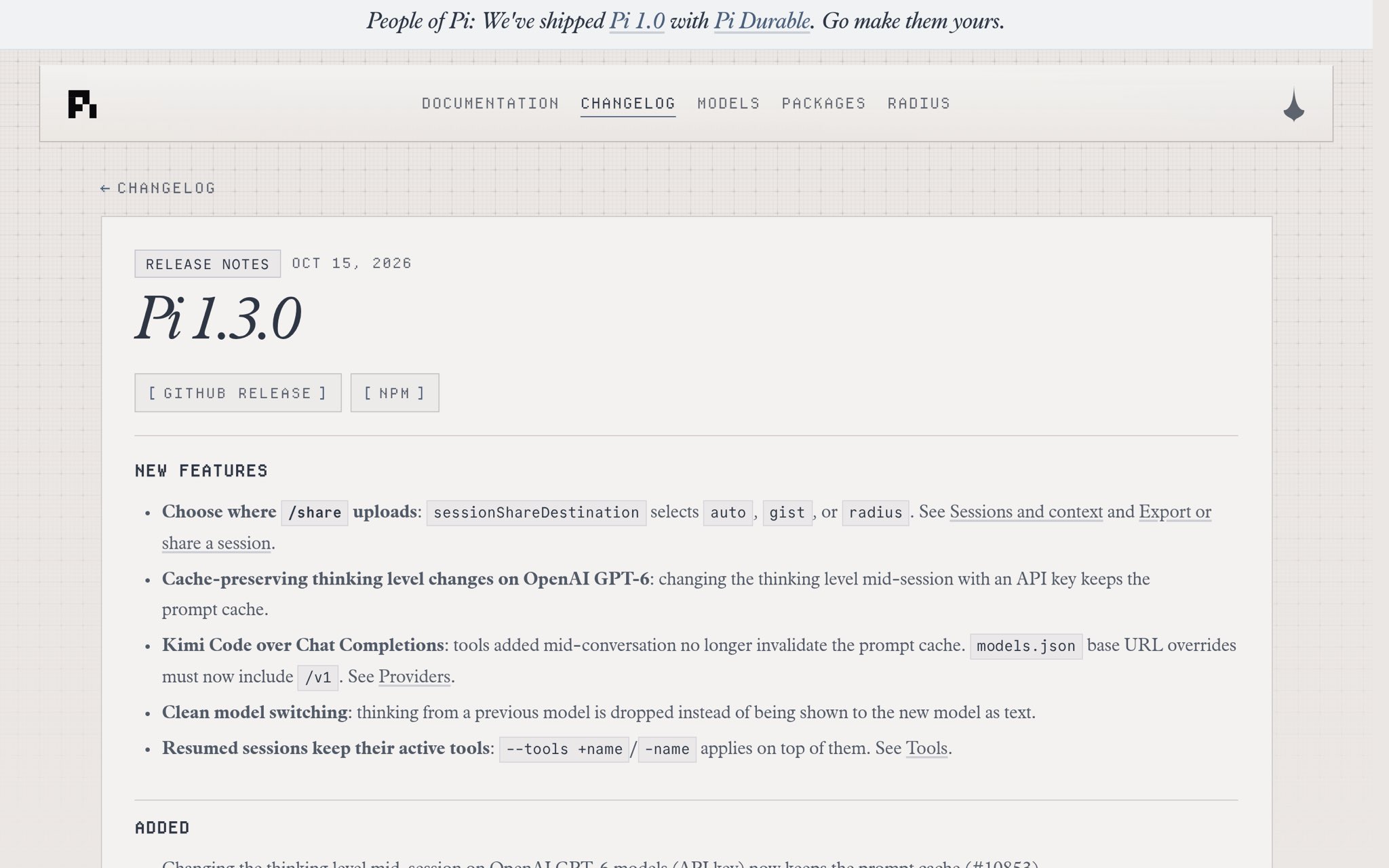Viewport: 1389px width, 868px height.
Task: Open the Models nav item
Action: tap(728, 103)
